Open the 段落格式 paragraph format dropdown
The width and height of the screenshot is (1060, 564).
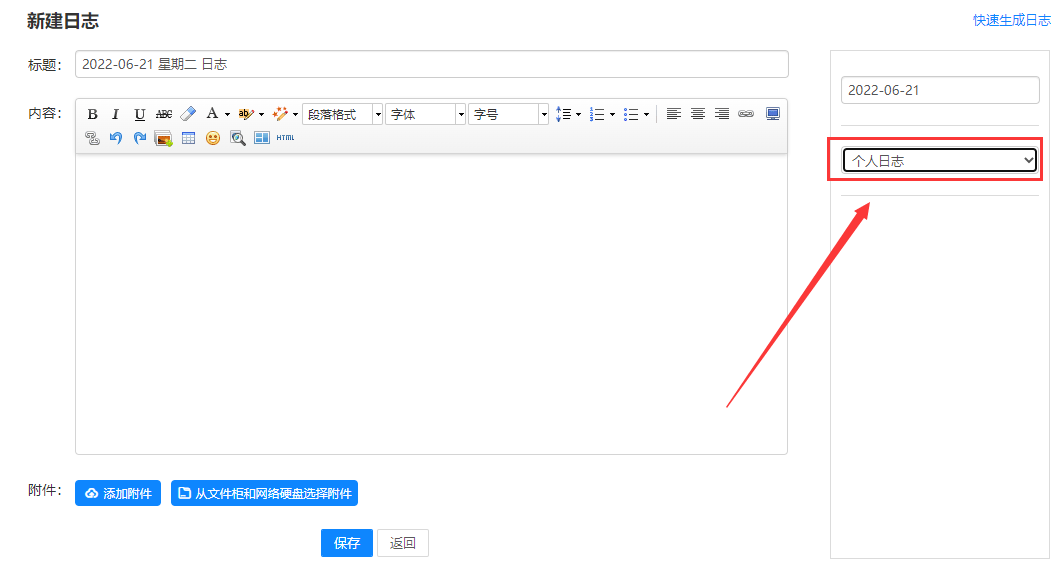coord(342,114)
